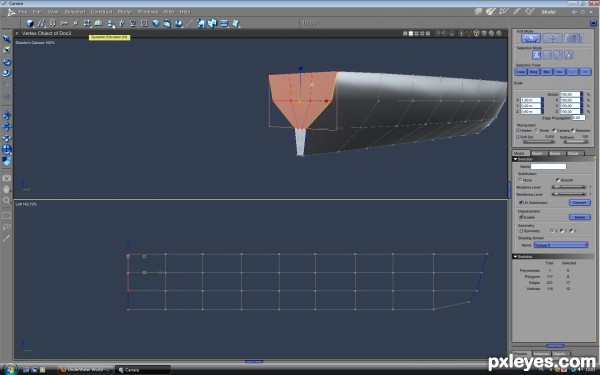
Task: Click the Convert button
Action: coord(580,202)
